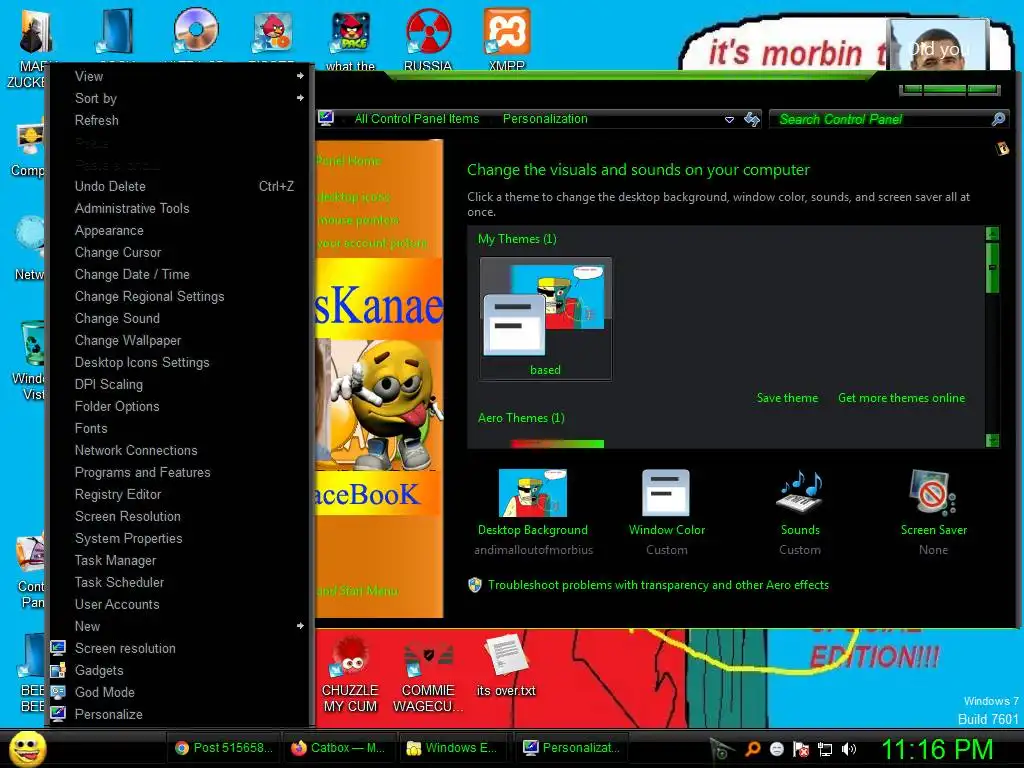
Task: Click the Control Panel address bar icon
Action: click(326, 118)
